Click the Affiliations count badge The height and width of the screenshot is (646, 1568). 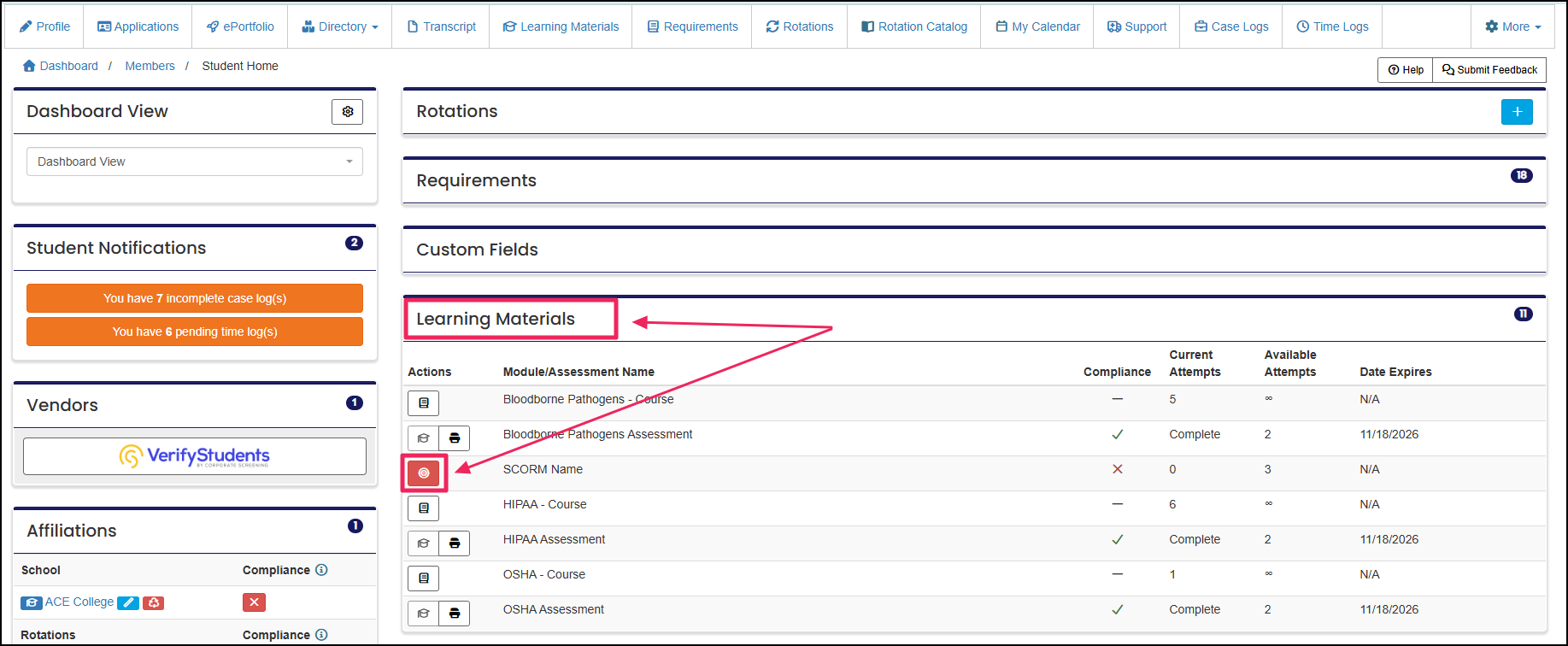click(355, 526)
